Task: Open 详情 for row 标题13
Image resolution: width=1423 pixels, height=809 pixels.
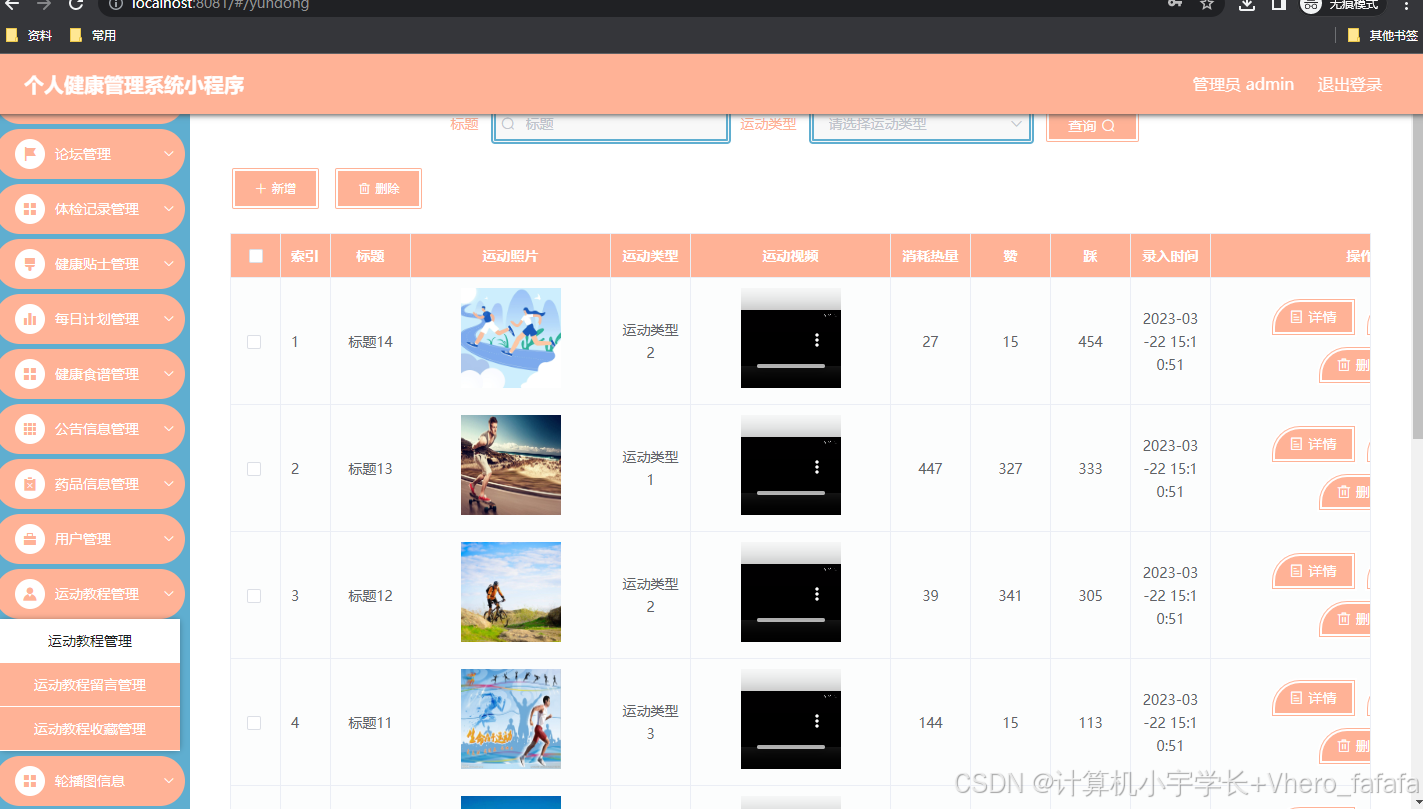Action: tap(1314, 444)
